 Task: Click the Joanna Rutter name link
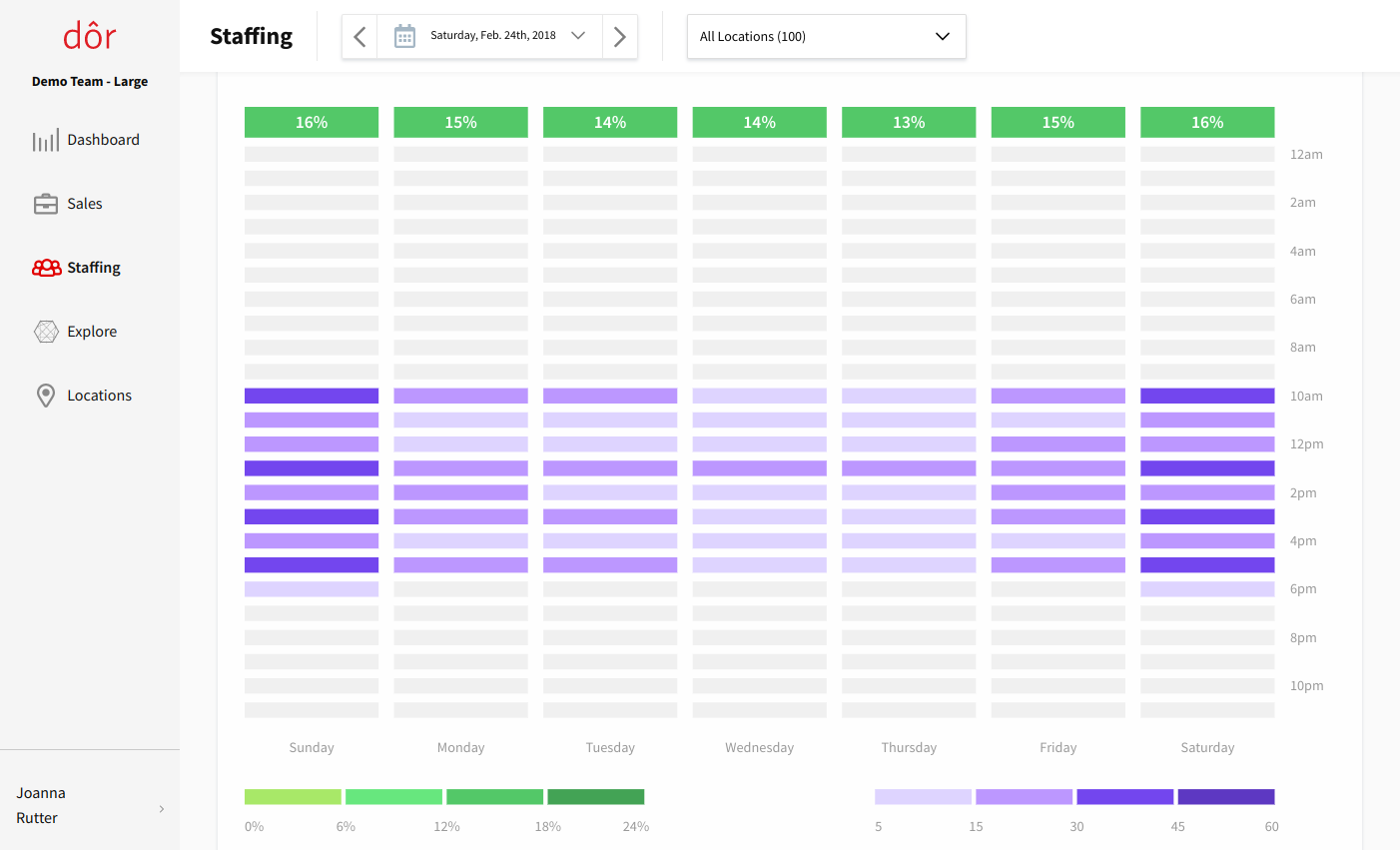(x=41, y=804)
